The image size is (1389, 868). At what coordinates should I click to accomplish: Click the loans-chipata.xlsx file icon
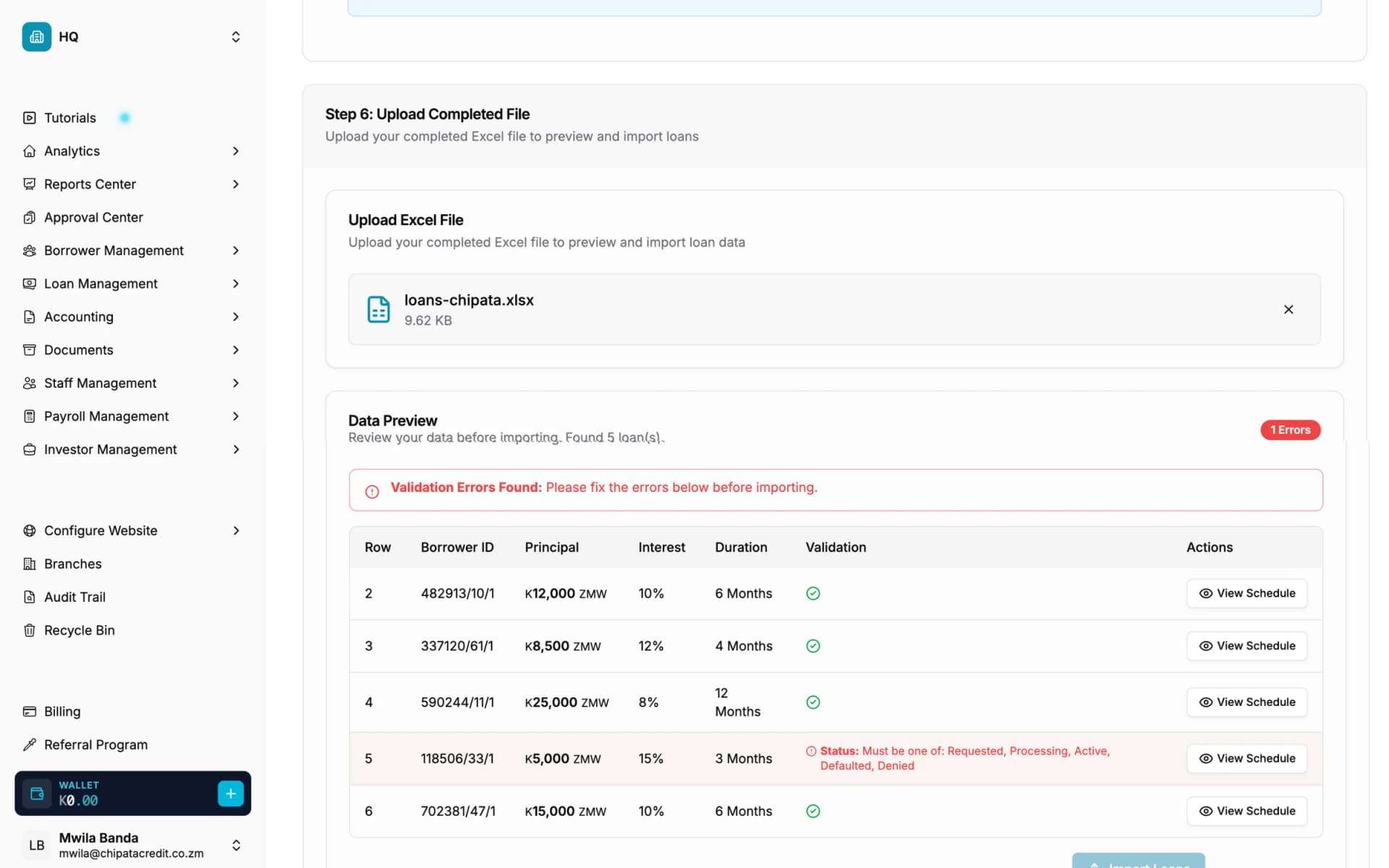tap(378, 310)
